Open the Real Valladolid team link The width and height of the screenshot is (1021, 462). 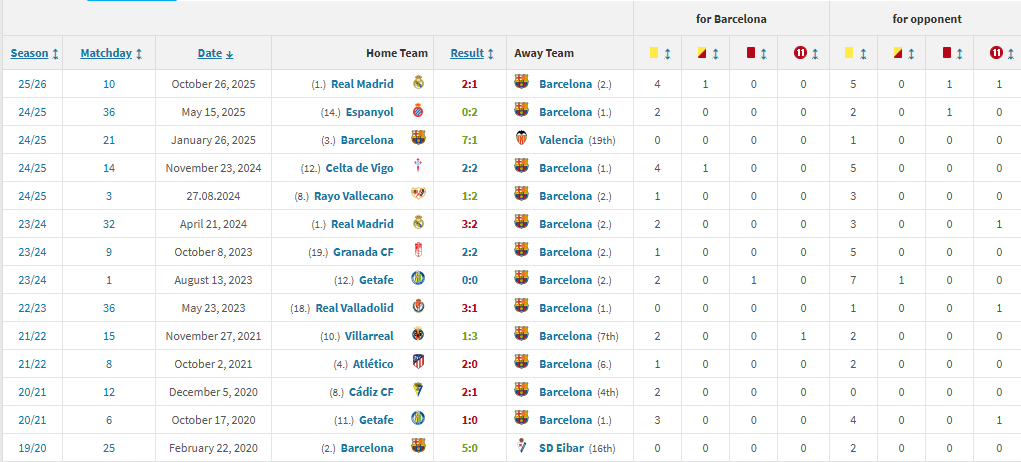coord(354,308)
